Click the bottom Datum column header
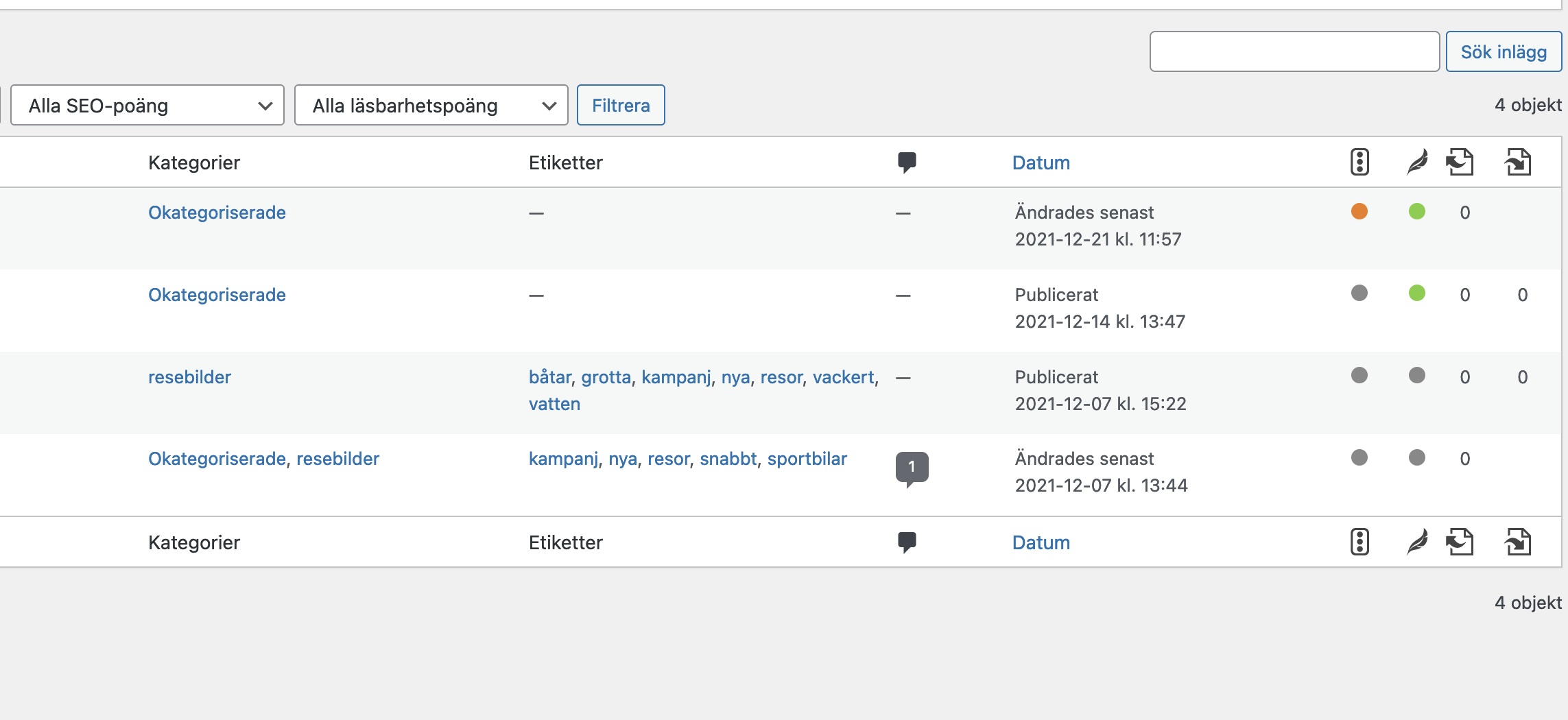The image size is (1568, 720). point(1041,542)
